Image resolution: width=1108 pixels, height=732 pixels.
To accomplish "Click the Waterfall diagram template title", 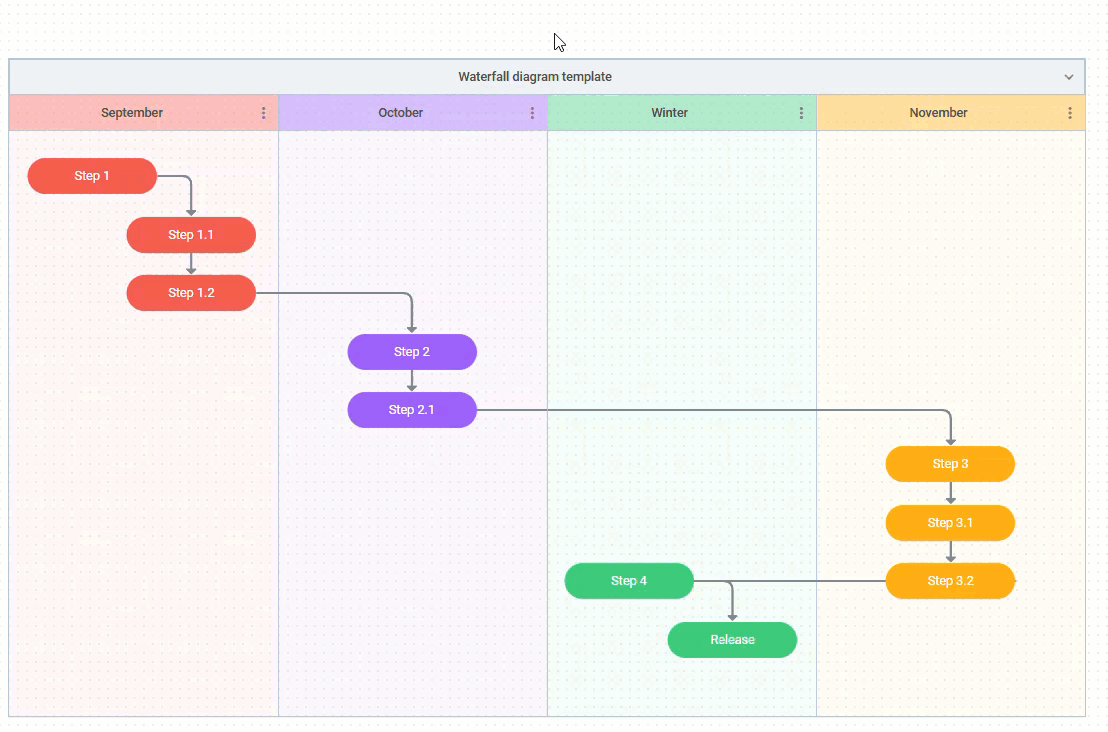I will (x=535, y=77).
